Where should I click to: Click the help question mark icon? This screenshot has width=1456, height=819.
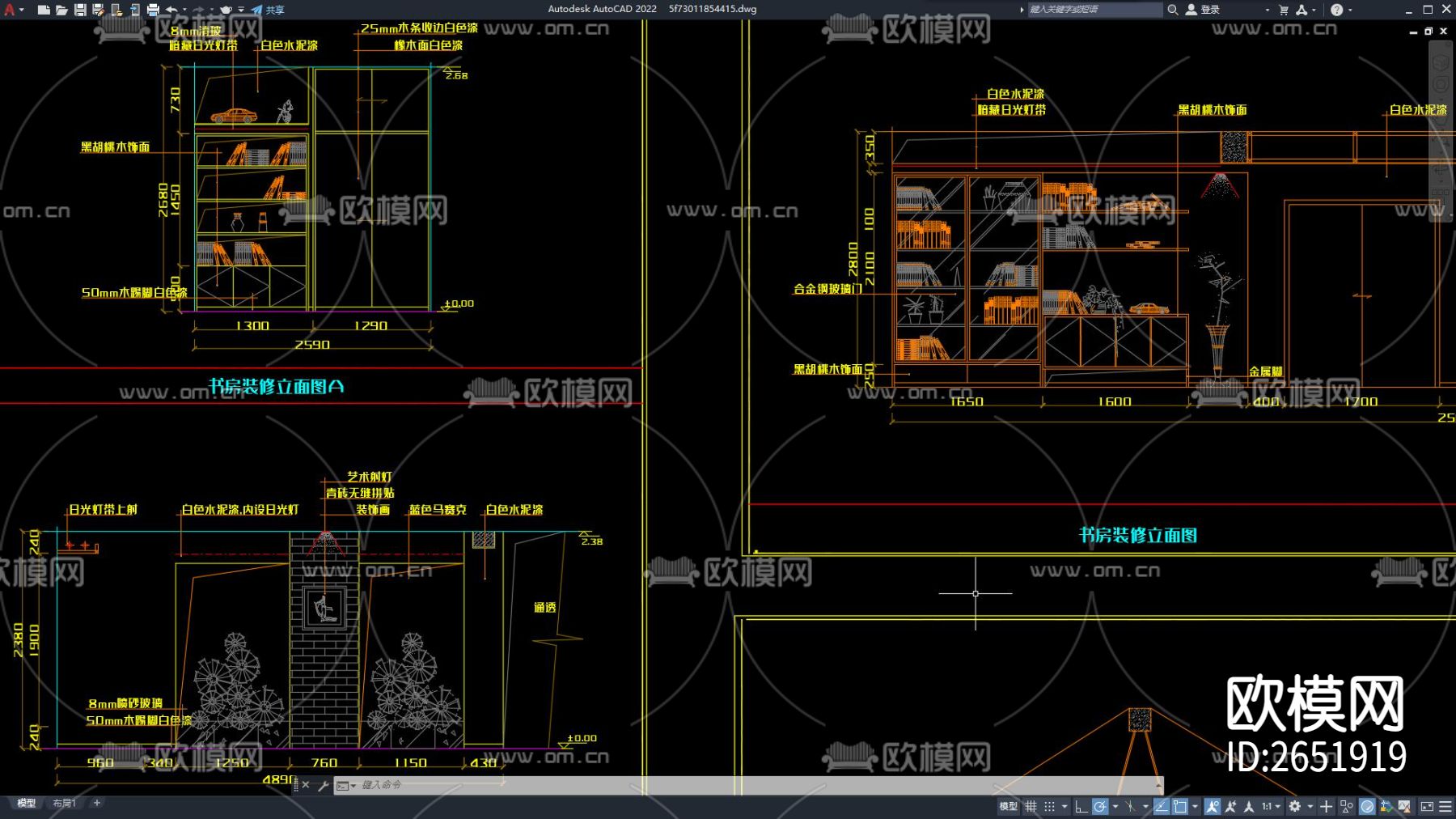1337,10
